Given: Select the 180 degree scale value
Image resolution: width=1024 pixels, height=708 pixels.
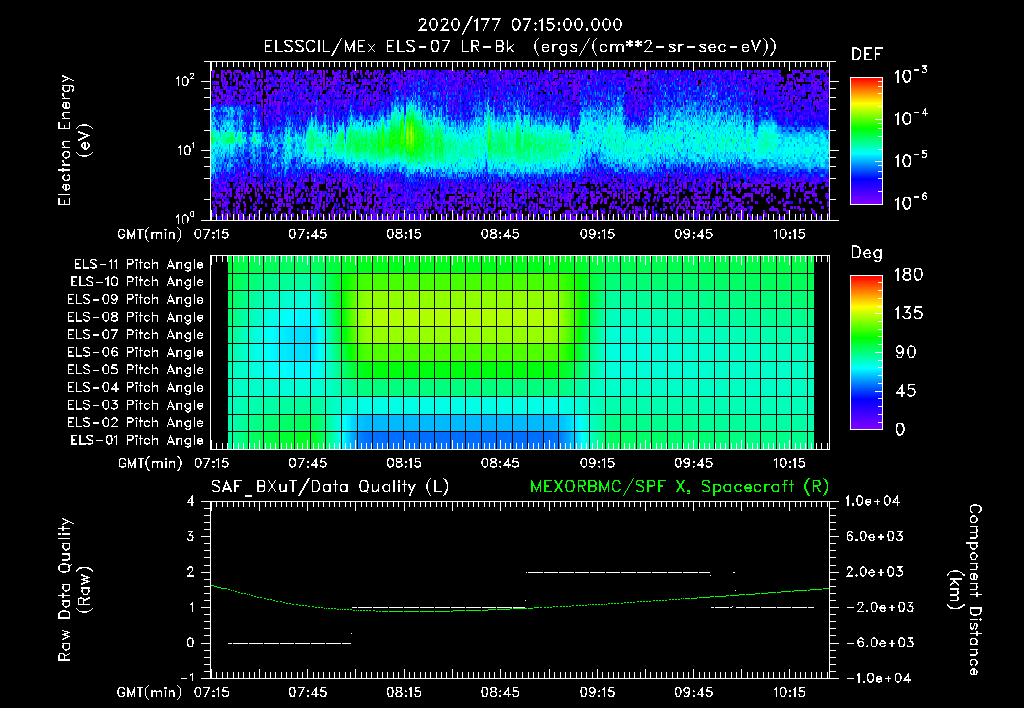Looking at the screenshot, I should tap(908, 274).
